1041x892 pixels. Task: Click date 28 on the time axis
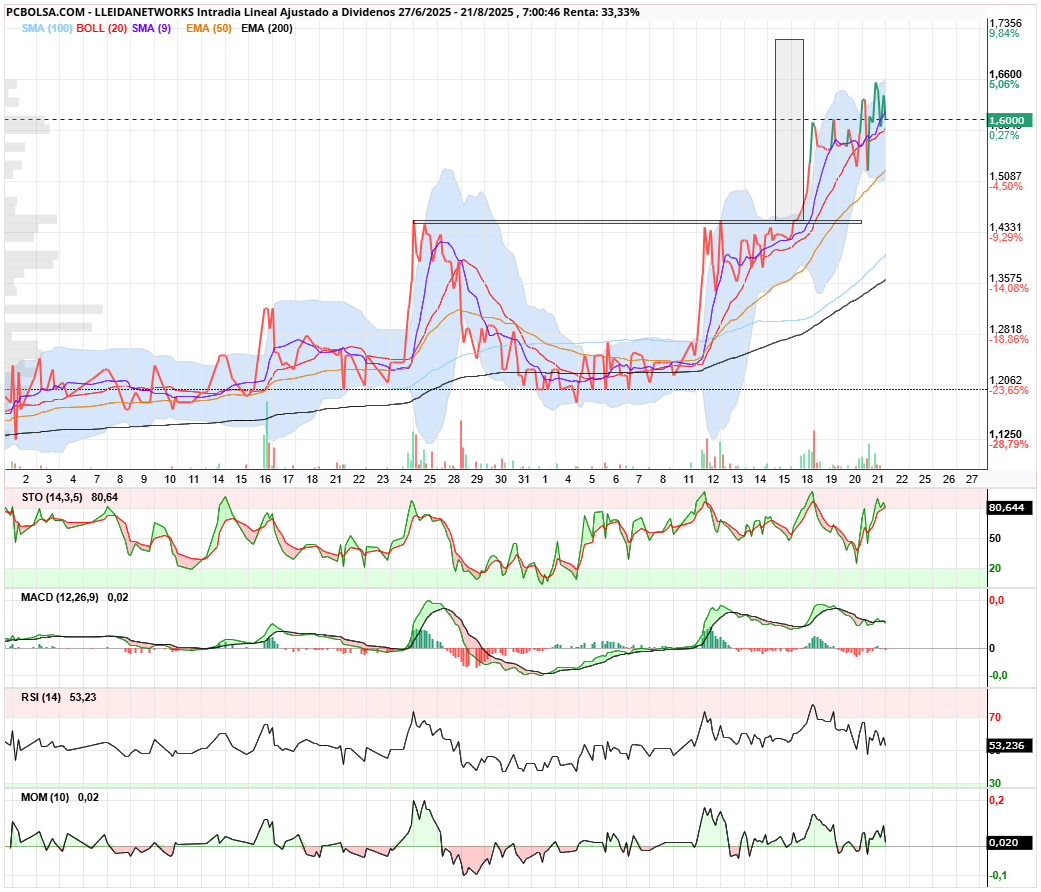453,479
